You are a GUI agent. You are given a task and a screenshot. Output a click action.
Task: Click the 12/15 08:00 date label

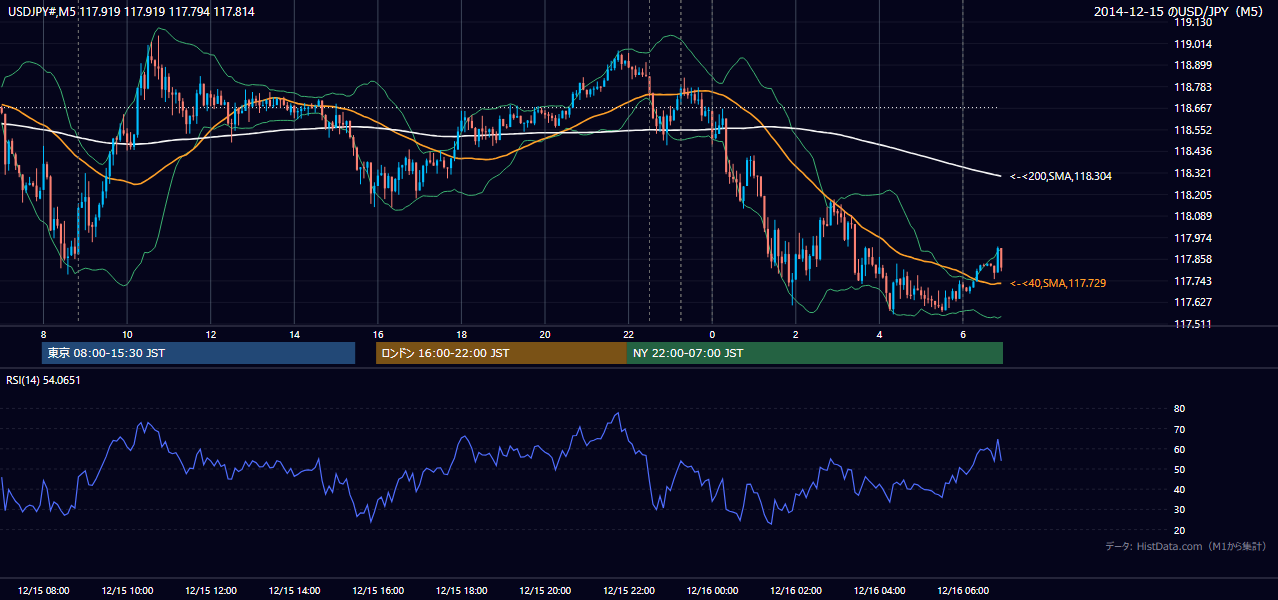point(44,591)
